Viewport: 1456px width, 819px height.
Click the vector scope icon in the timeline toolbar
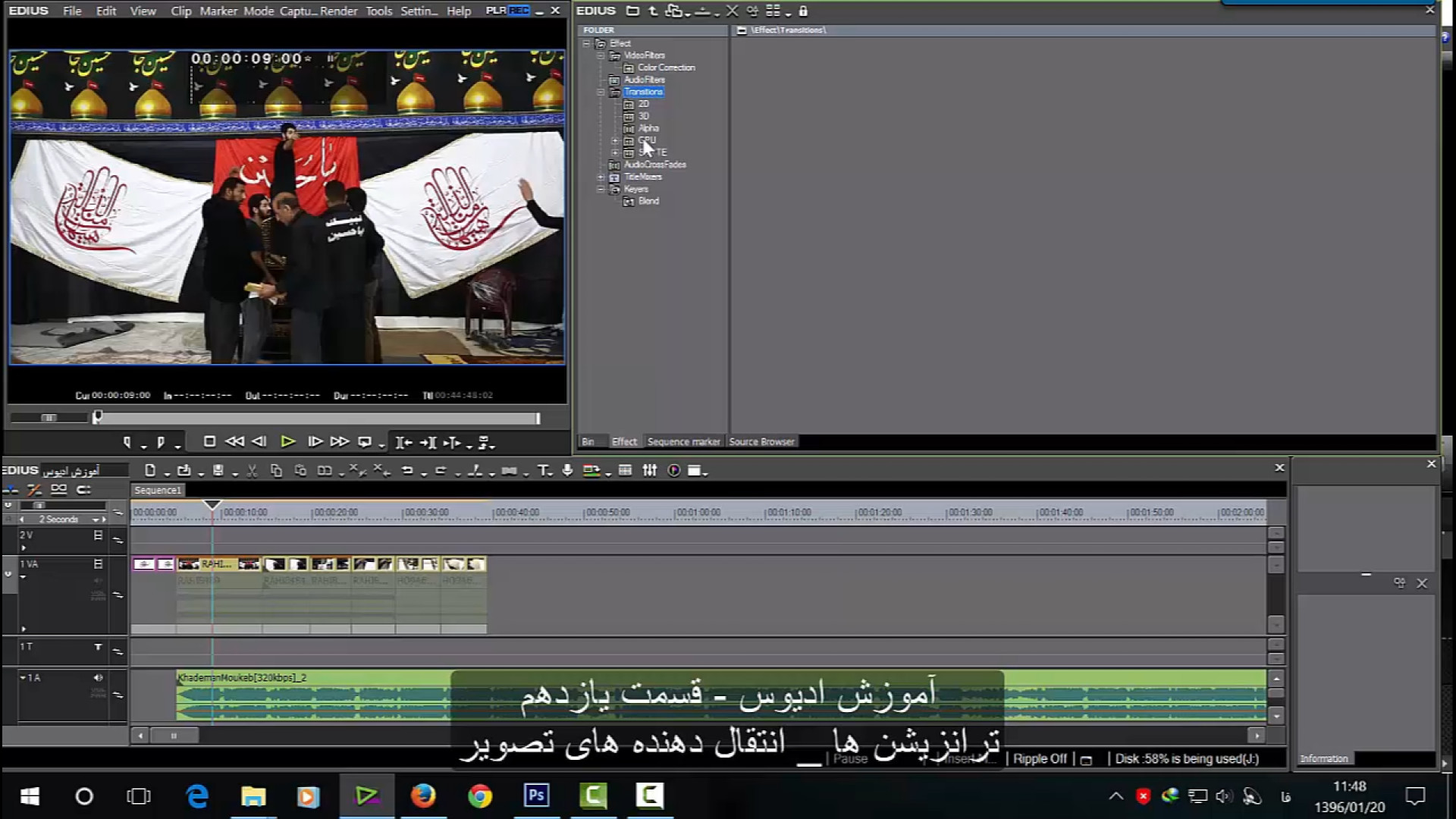click(x=673, y=471)
